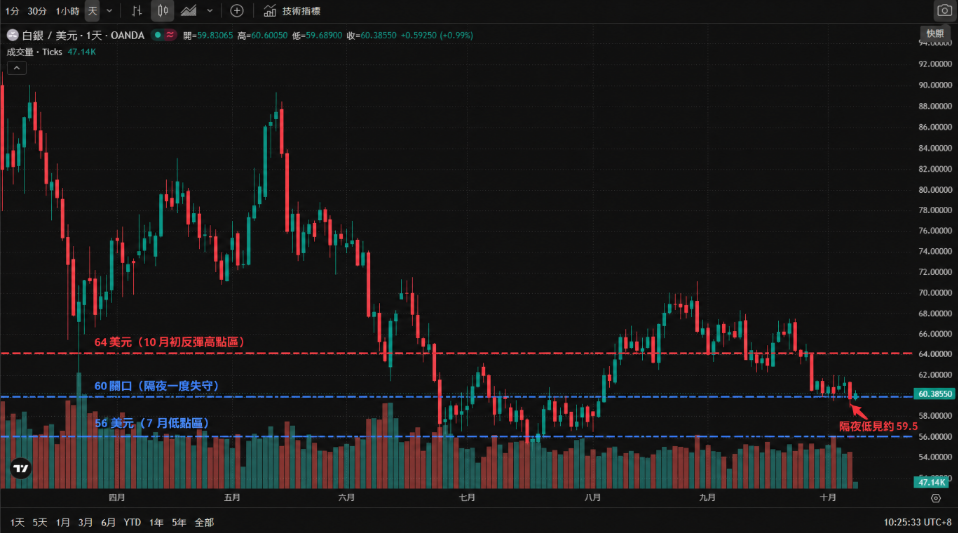
Task: Select the 1年 date range
Action: 156,522
